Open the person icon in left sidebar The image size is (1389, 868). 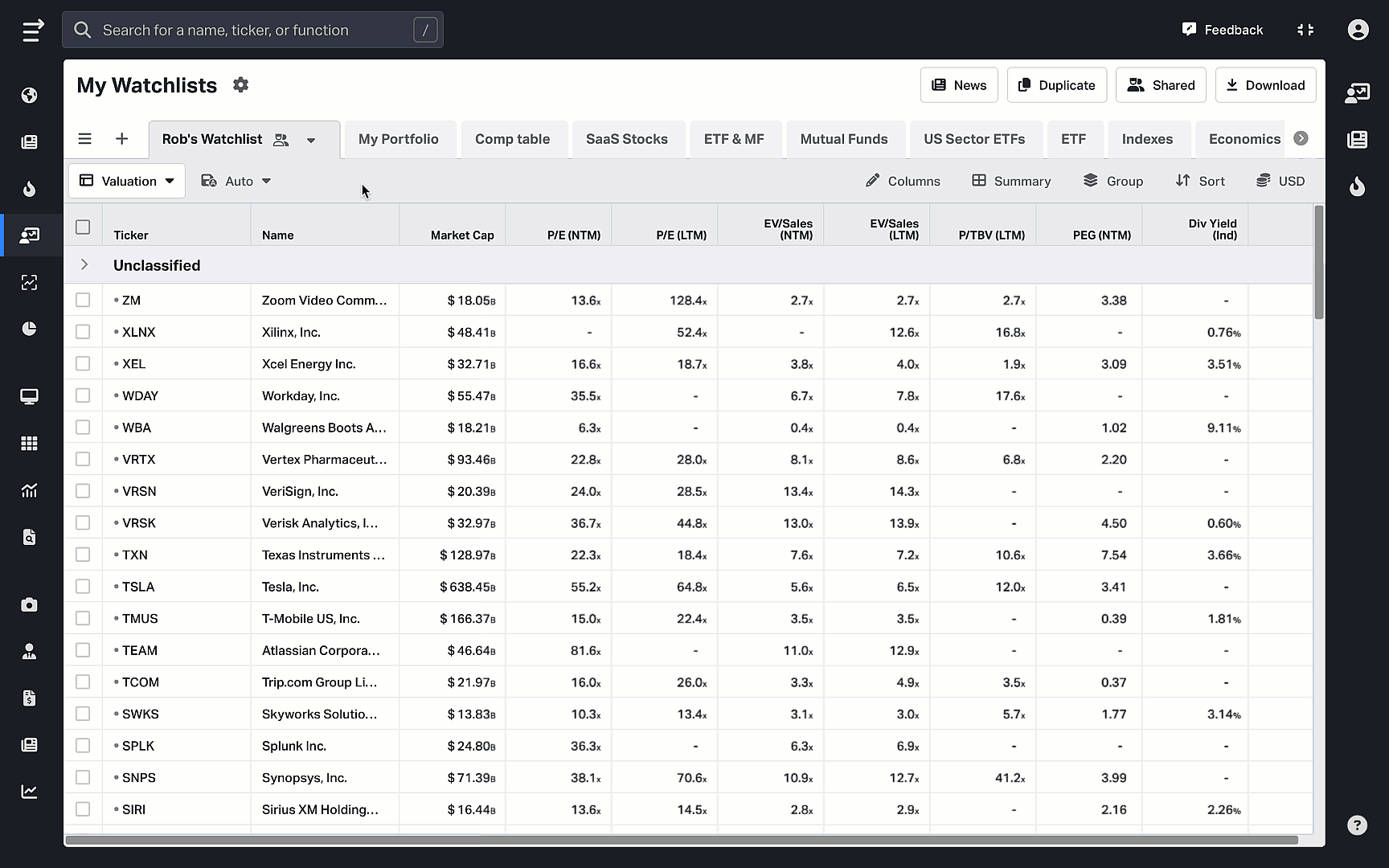(30, 651)
